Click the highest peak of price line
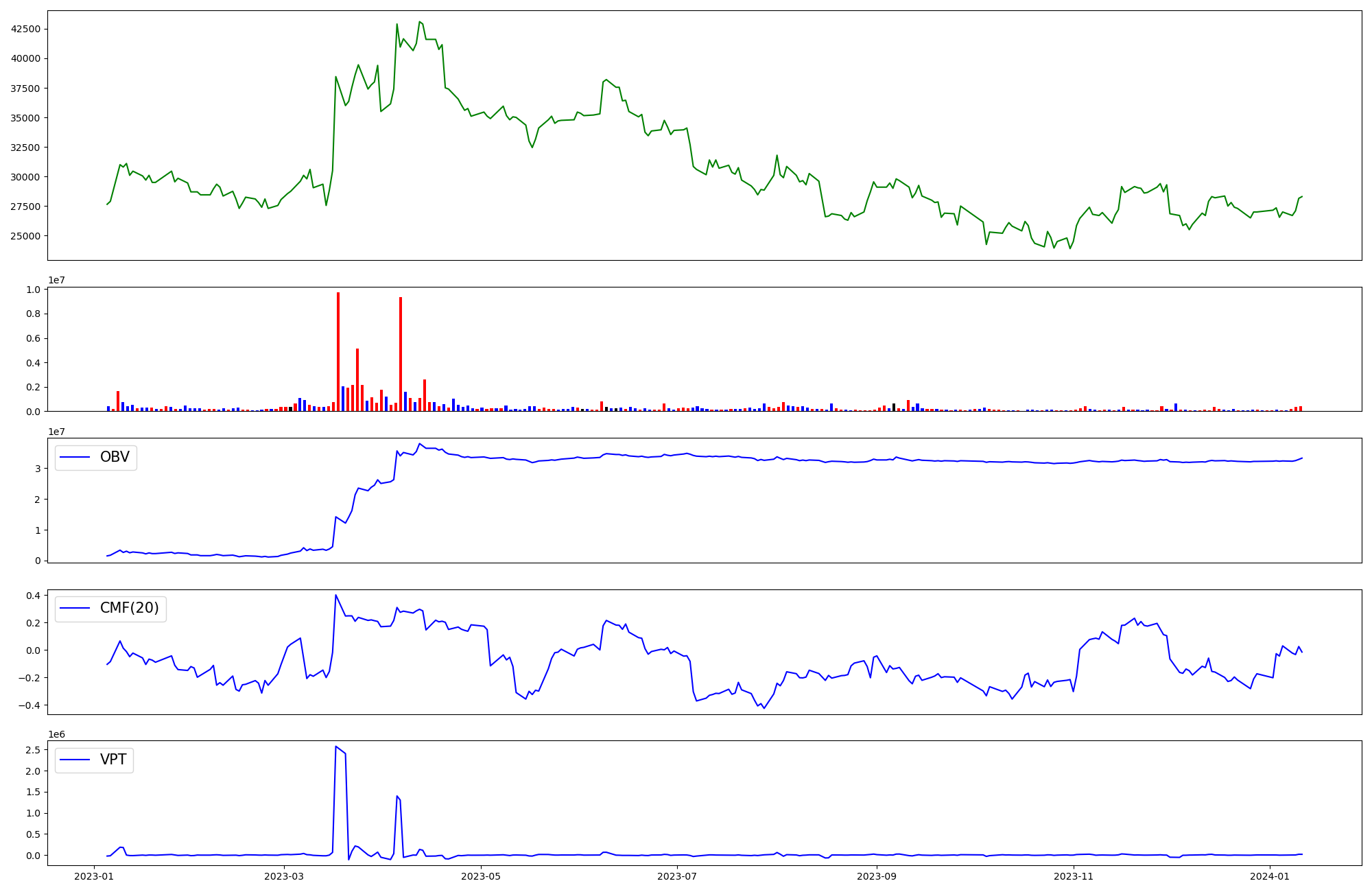 coord(420,22)
